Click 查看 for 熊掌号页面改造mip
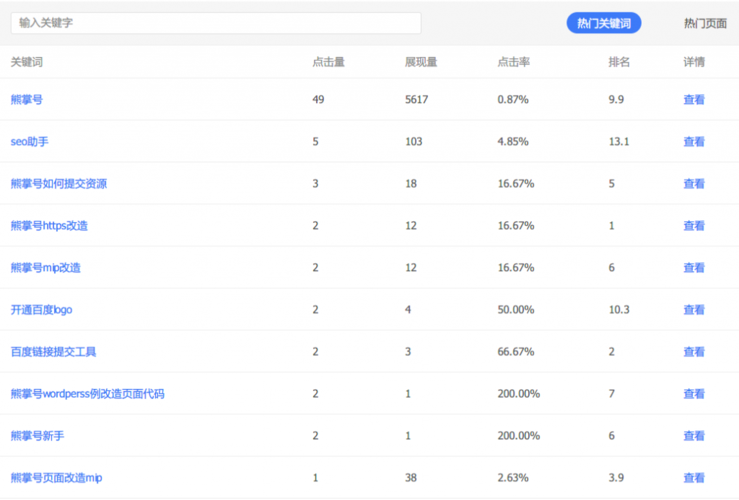The width and height of the screenshot is (739, 500). tap(694, 477)
